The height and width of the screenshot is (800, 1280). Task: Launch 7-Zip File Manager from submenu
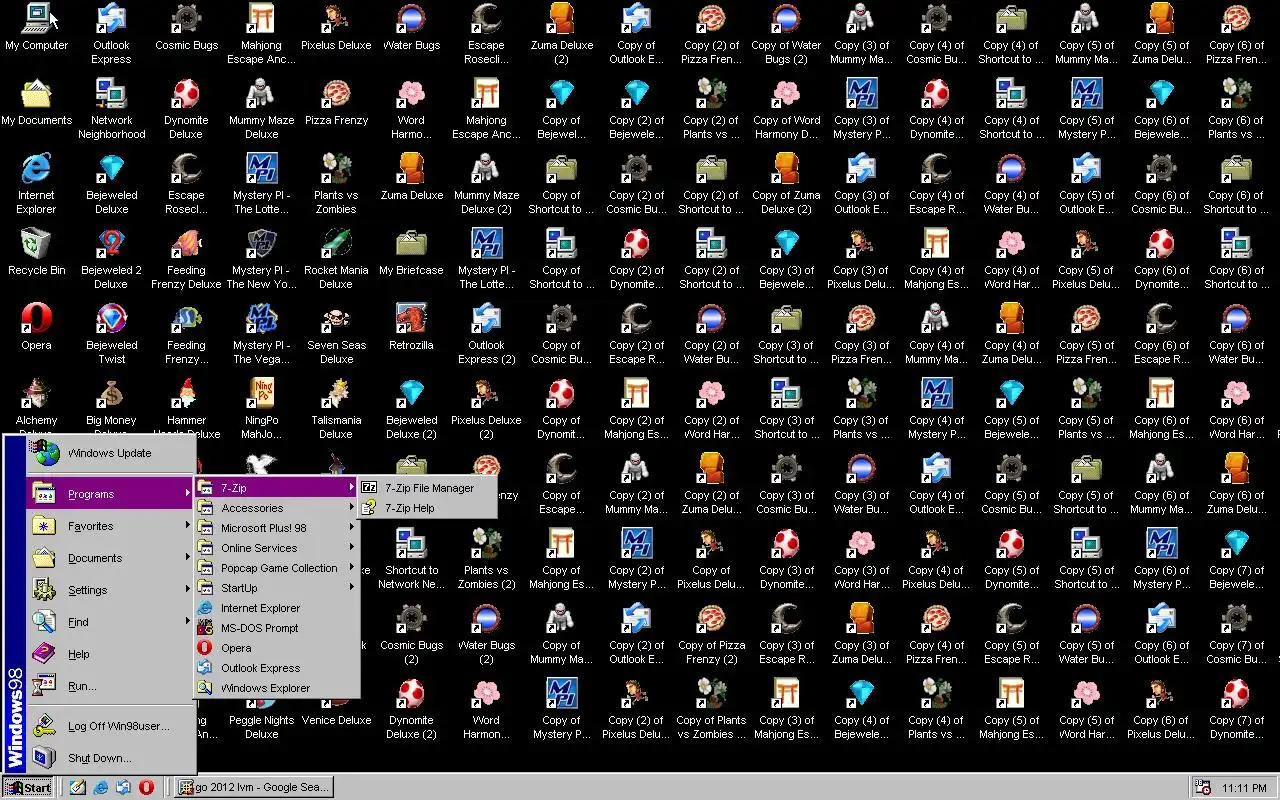pos(427,488)
